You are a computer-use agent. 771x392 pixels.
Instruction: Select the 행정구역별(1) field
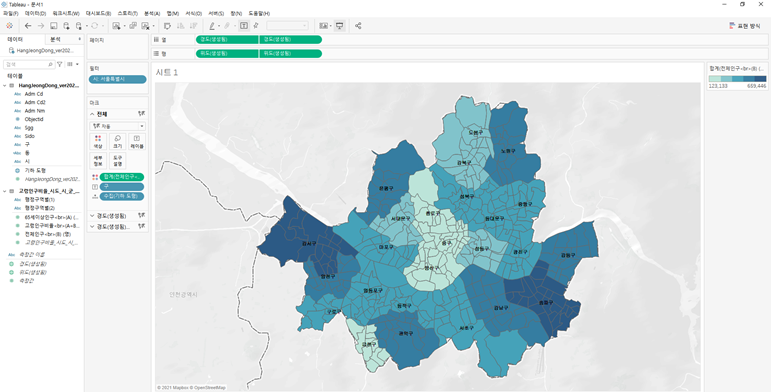[39, 200]
